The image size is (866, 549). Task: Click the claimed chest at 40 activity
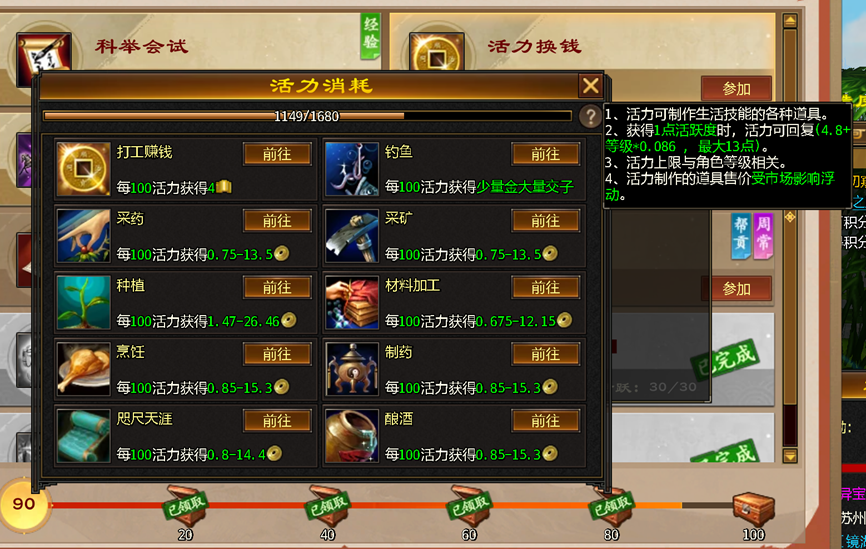click(x=327, y=506)
